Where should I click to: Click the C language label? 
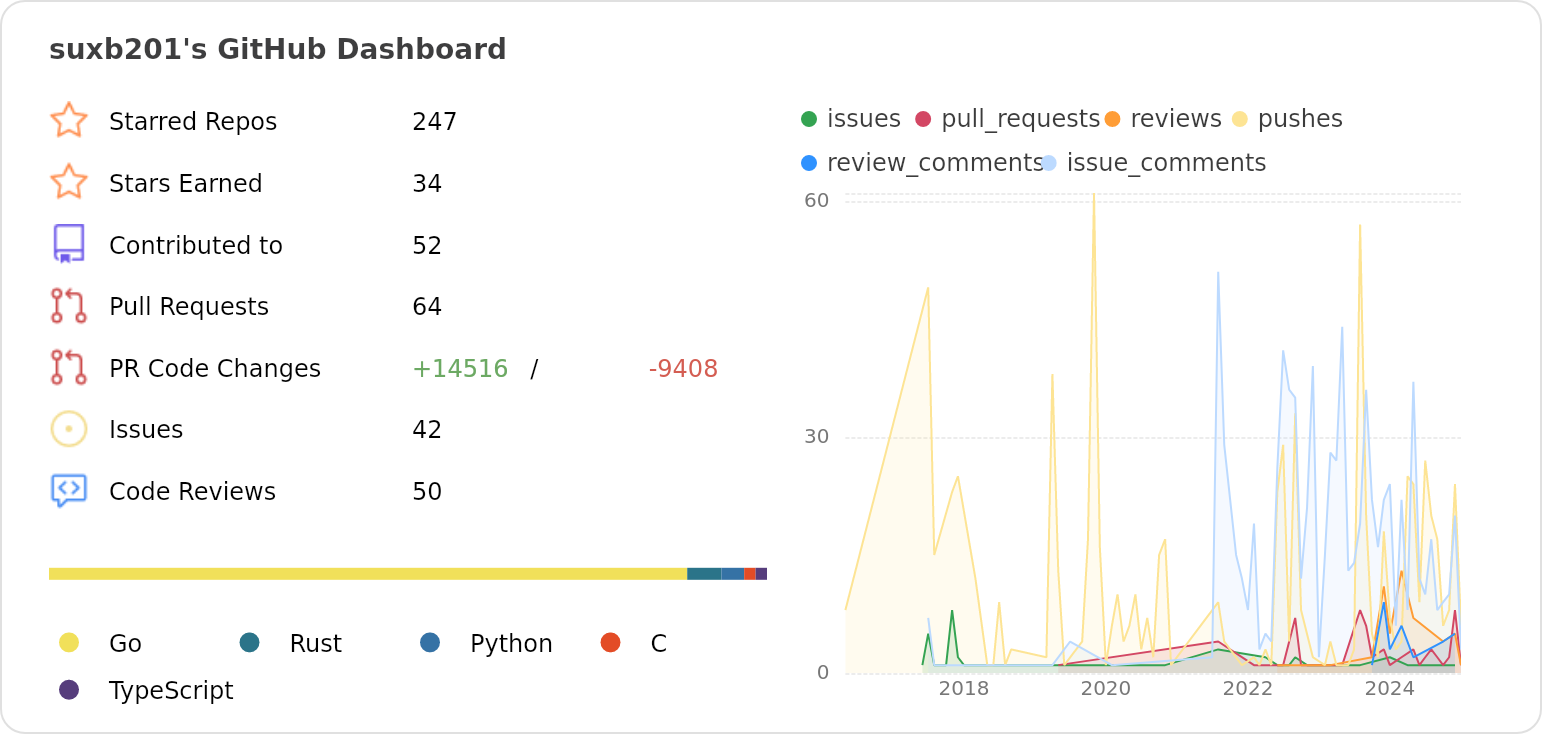(658, 644)
